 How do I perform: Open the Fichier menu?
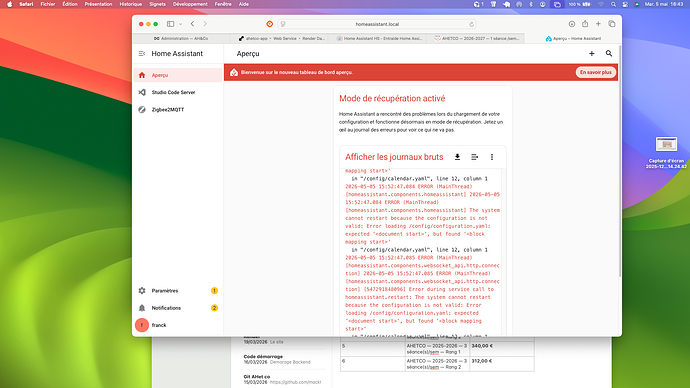point(48,4)
